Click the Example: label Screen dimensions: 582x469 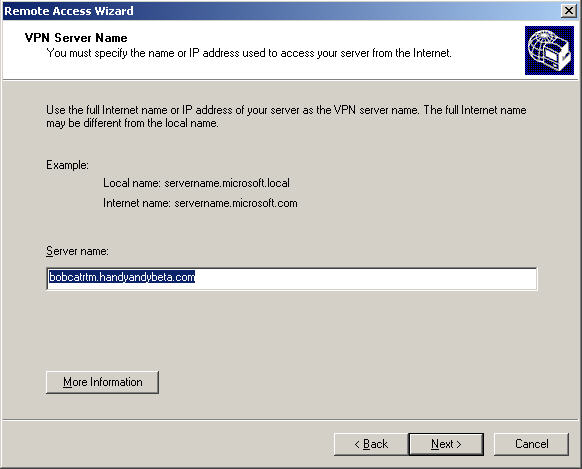(67, 165)
